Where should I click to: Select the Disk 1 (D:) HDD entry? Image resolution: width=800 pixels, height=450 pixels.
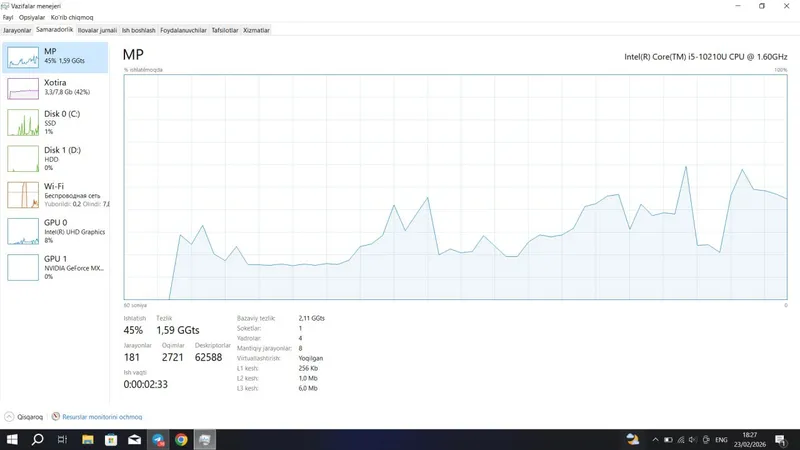[x=55, y=159]
